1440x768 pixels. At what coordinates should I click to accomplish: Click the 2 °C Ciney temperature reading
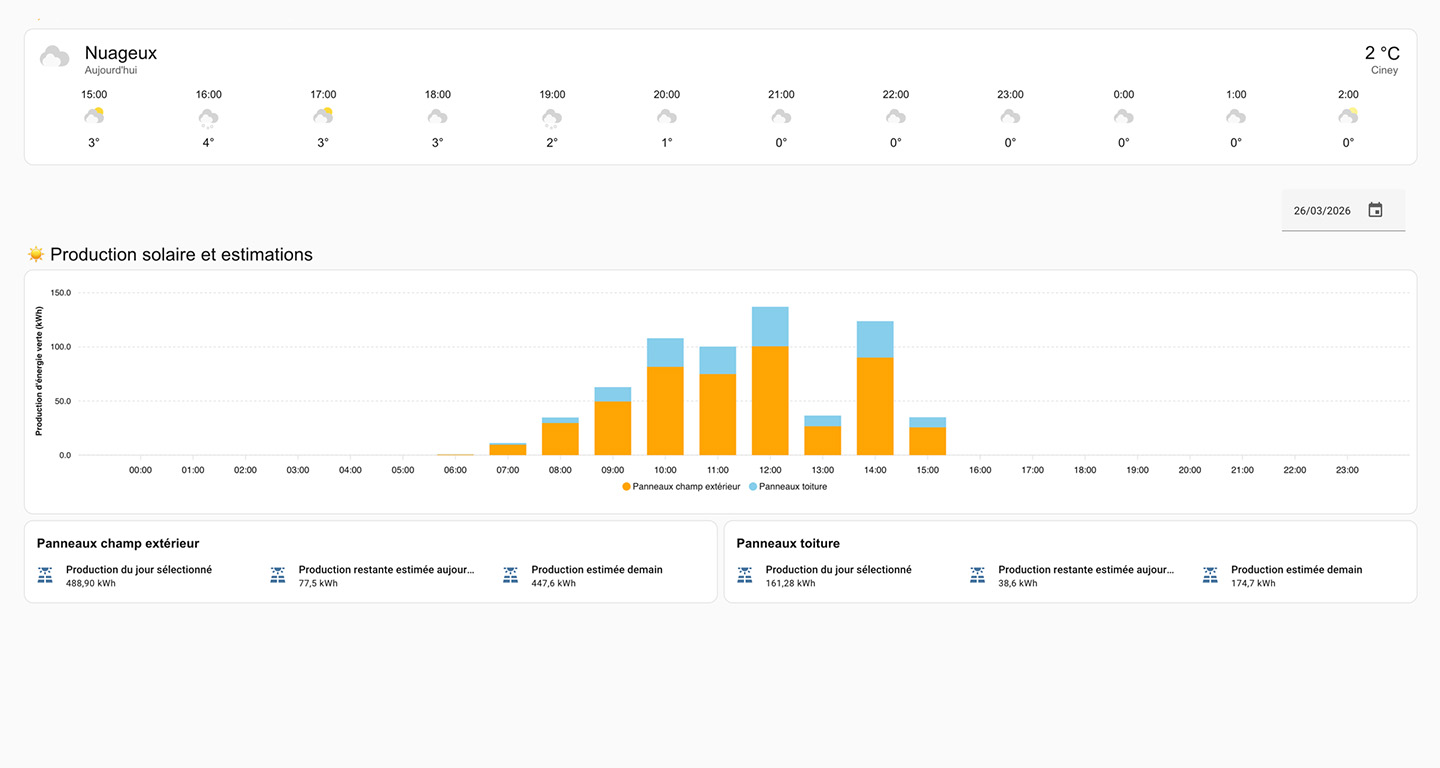[x=1381, y=54]
